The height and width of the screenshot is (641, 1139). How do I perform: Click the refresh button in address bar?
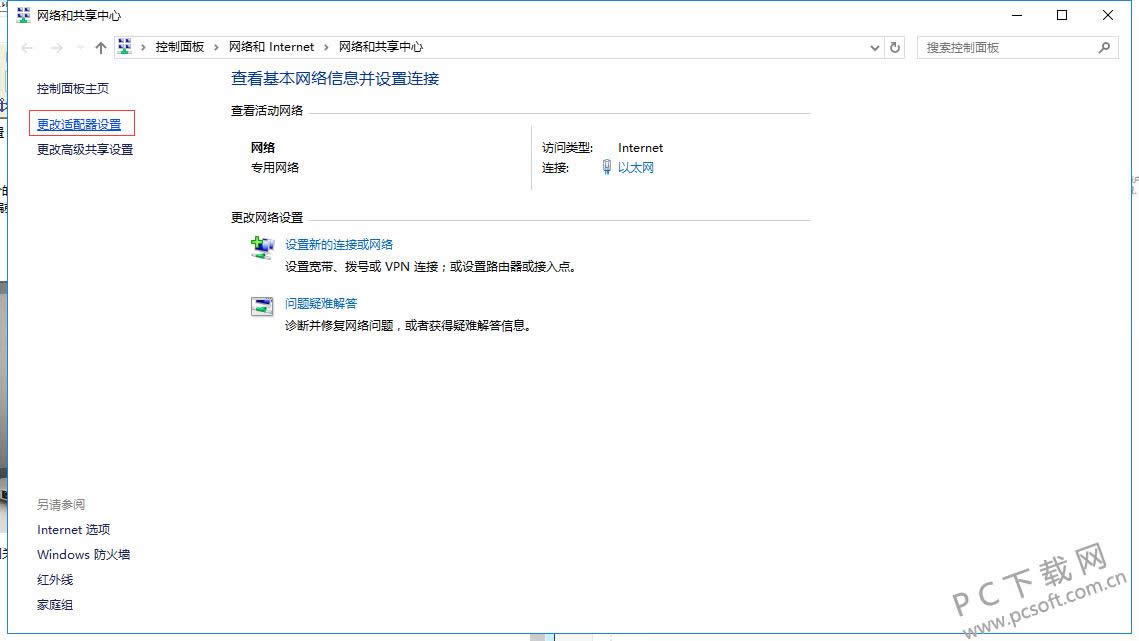[x=895, y=47]
